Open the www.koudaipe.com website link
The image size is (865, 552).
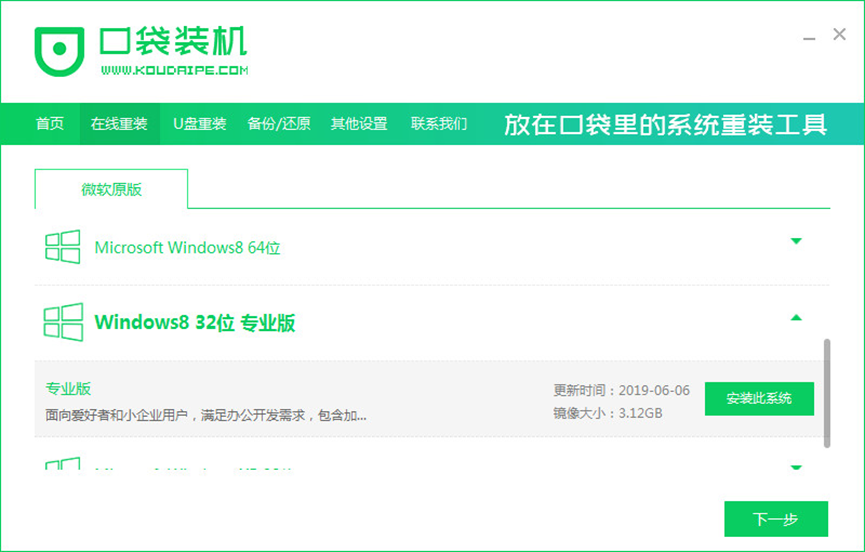tap(174, 70)
